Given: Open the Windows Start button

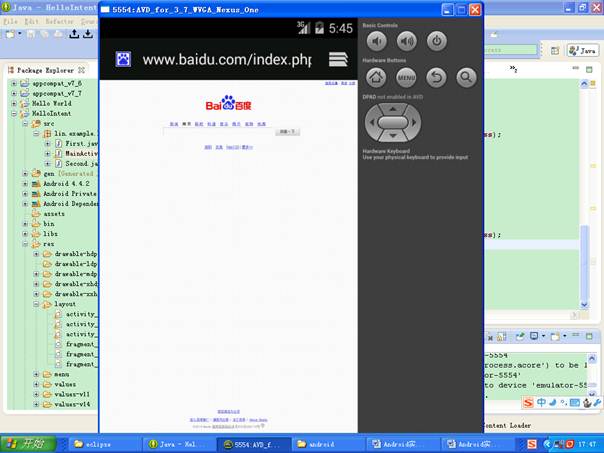Looking at the screenshot, I should point(29,443).
